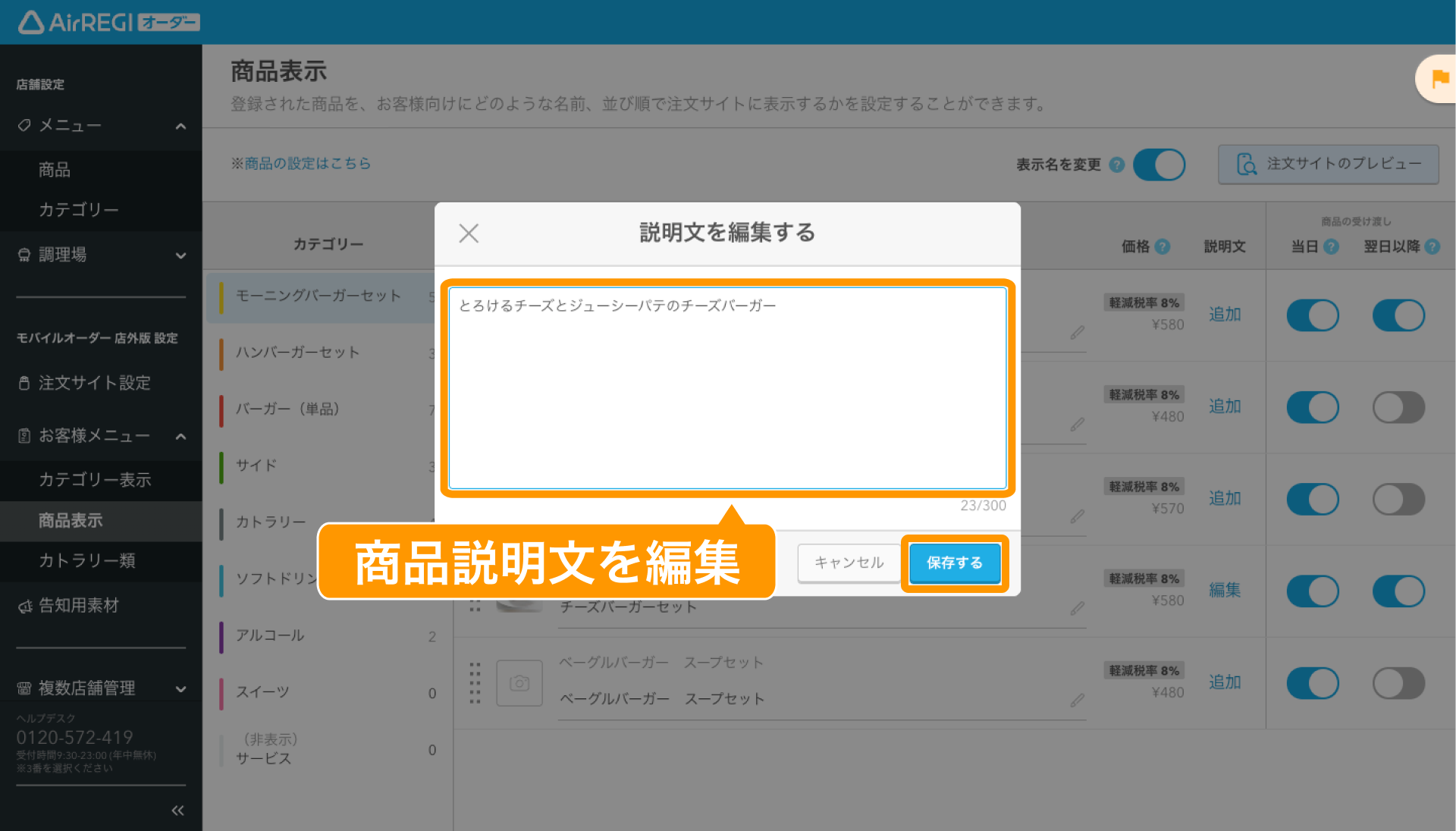The width and height of the screenshot is (1456, 831).
Task: Open カテゴリー in sidebar
Action: [79, 210]
